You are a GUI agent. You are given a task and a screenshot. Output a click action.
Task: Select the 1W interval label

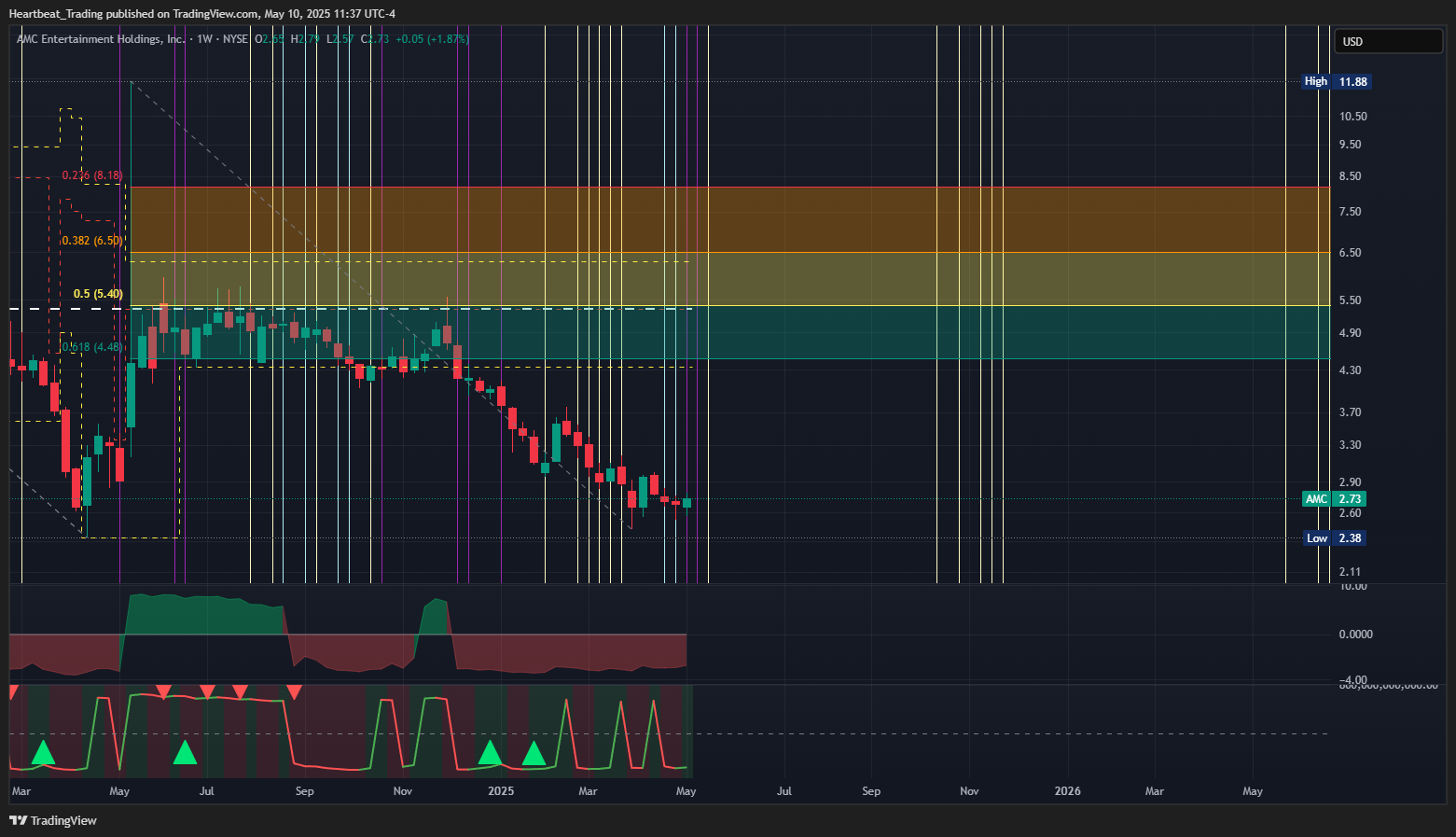(x=205, y=39)
